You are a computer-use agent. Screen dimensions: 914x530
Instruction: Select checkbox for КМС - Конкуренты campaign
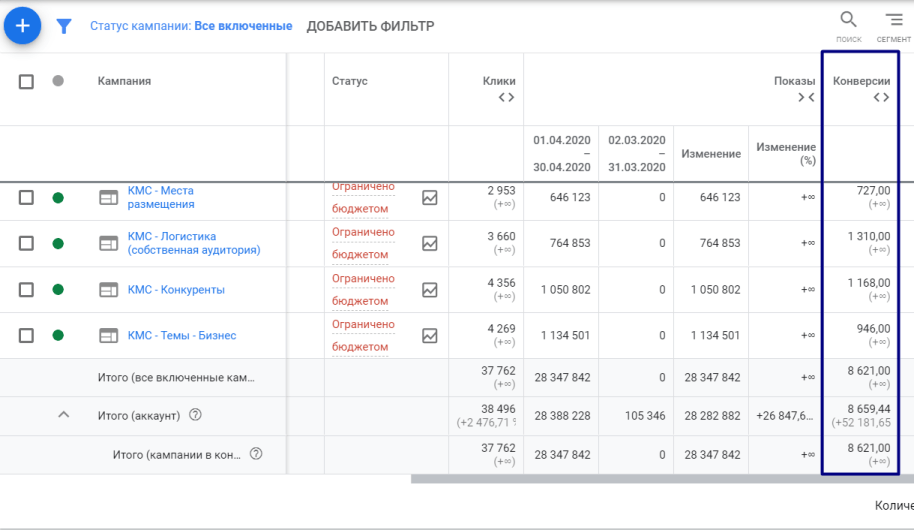click(x=27, y=290)
